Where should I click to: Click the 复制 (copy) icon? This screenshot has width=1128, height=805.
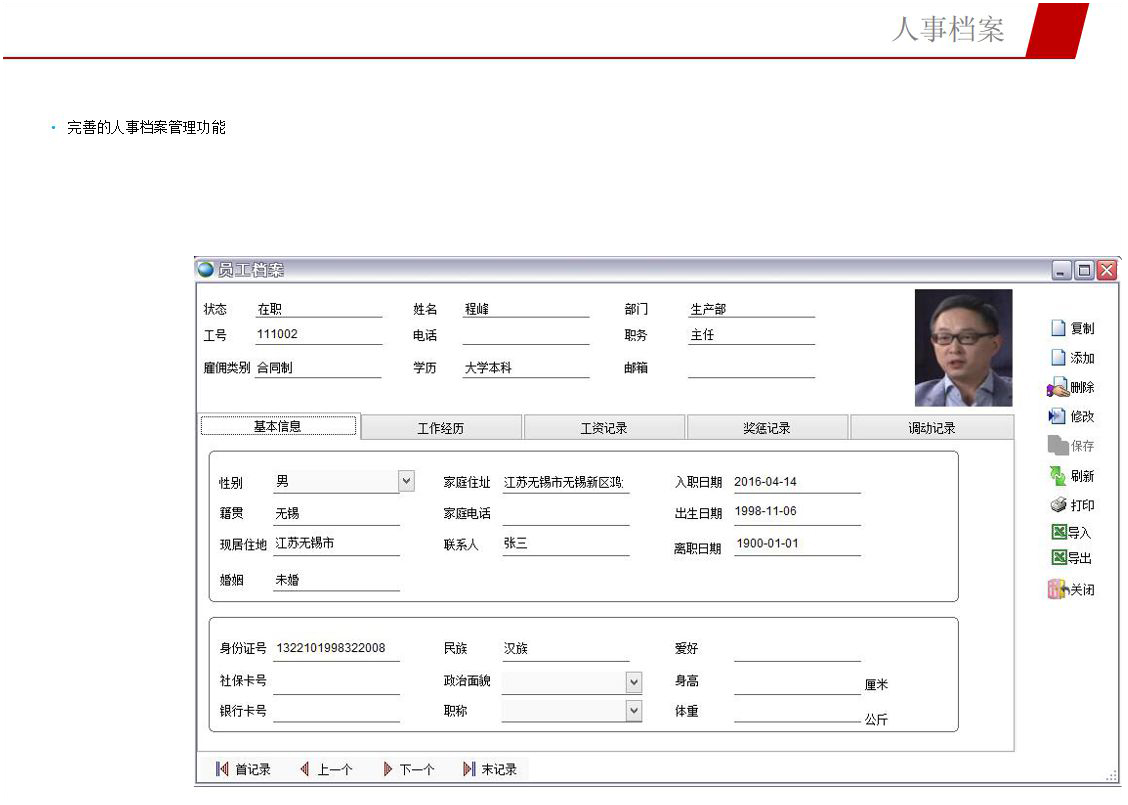1058,328
